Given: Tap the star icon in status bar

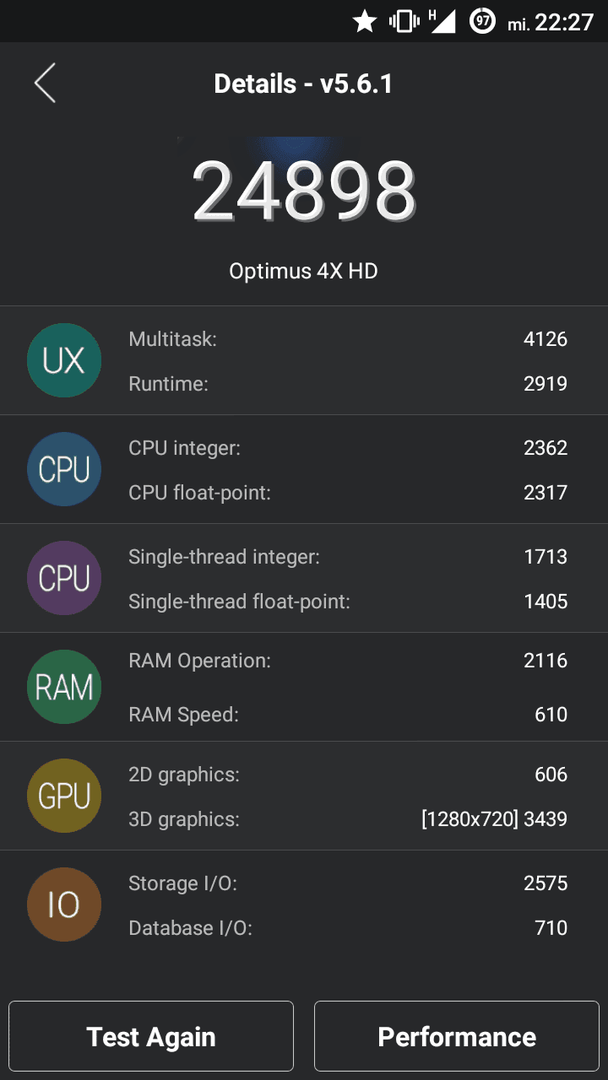Looking at the screenshot, I should (364, 21).
